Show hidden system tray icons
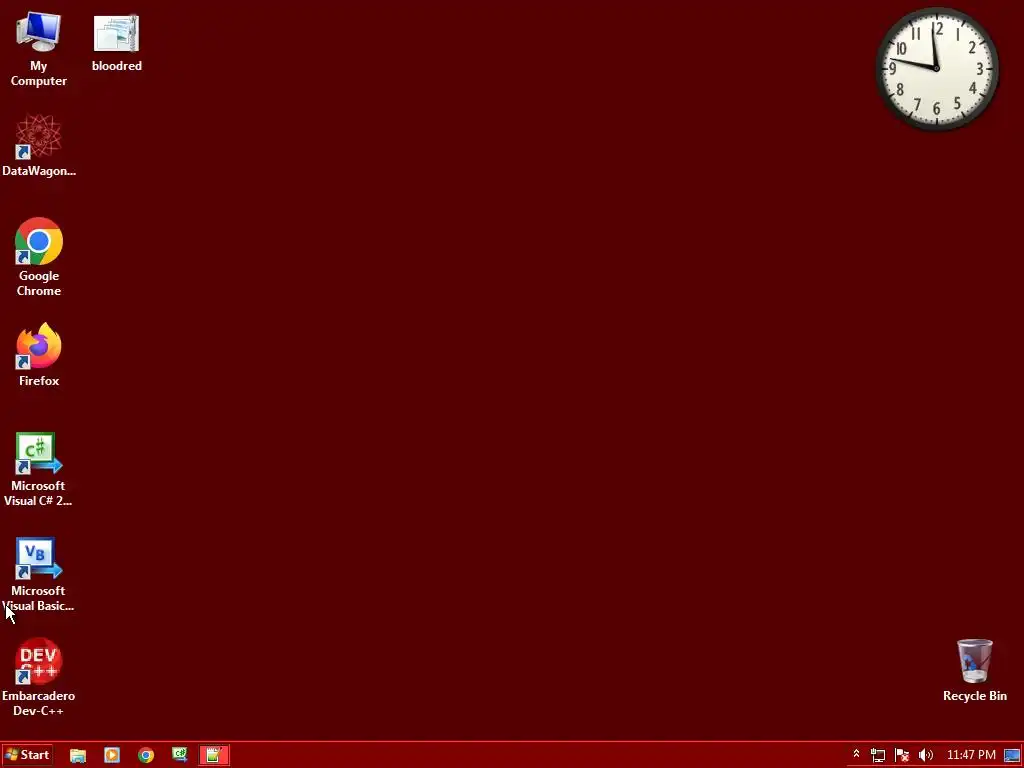1024x768 pixels. pos(856,755)
